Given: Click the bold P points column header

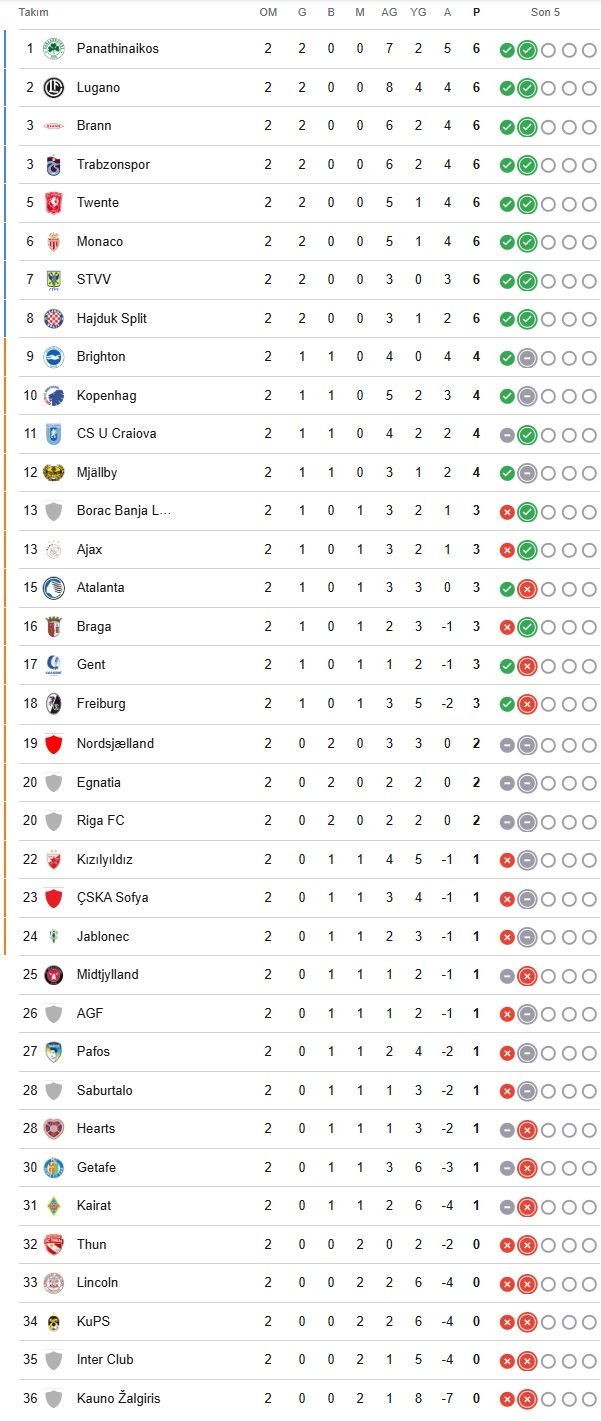Looking at the screenshot, I should 476,12.
